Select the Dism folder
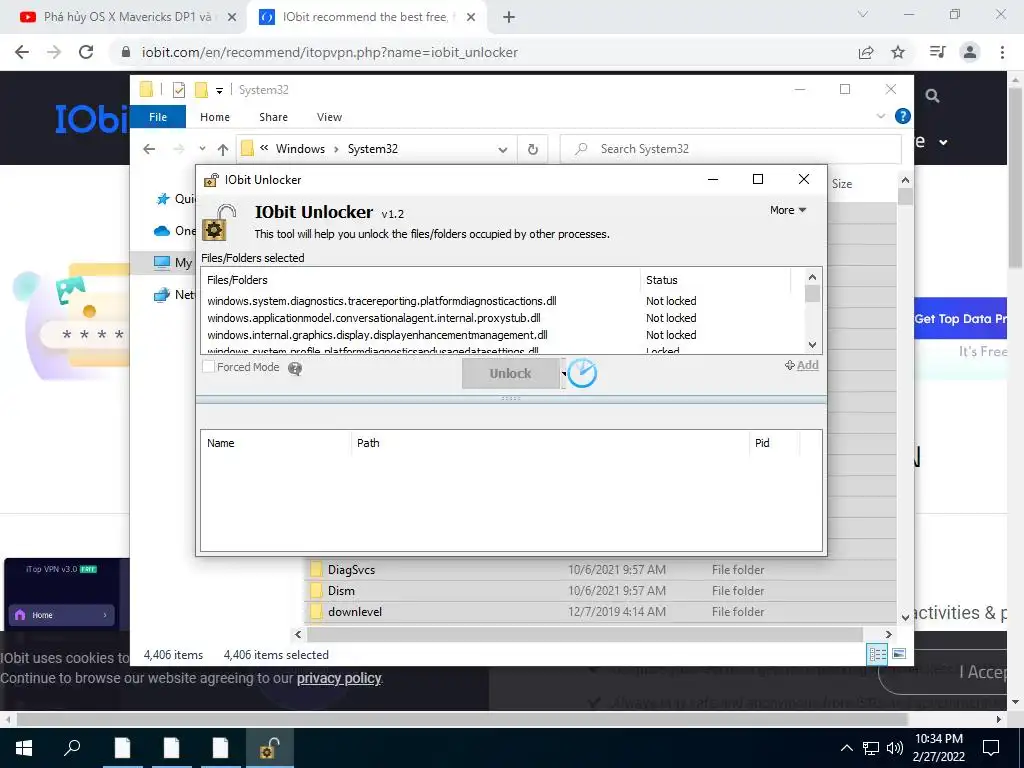Viewport: 1024px width, 768px height. (341, 590)
